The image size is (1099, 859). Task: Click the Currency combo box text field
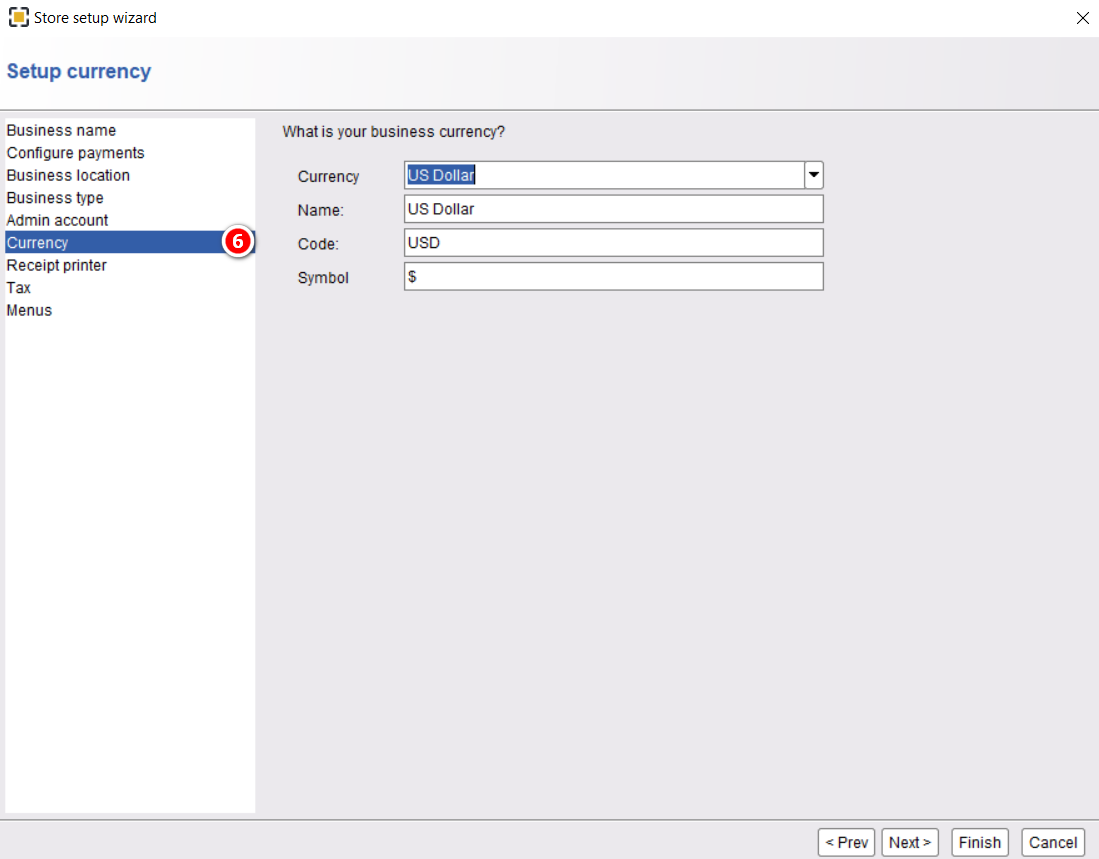coord(604,175)
